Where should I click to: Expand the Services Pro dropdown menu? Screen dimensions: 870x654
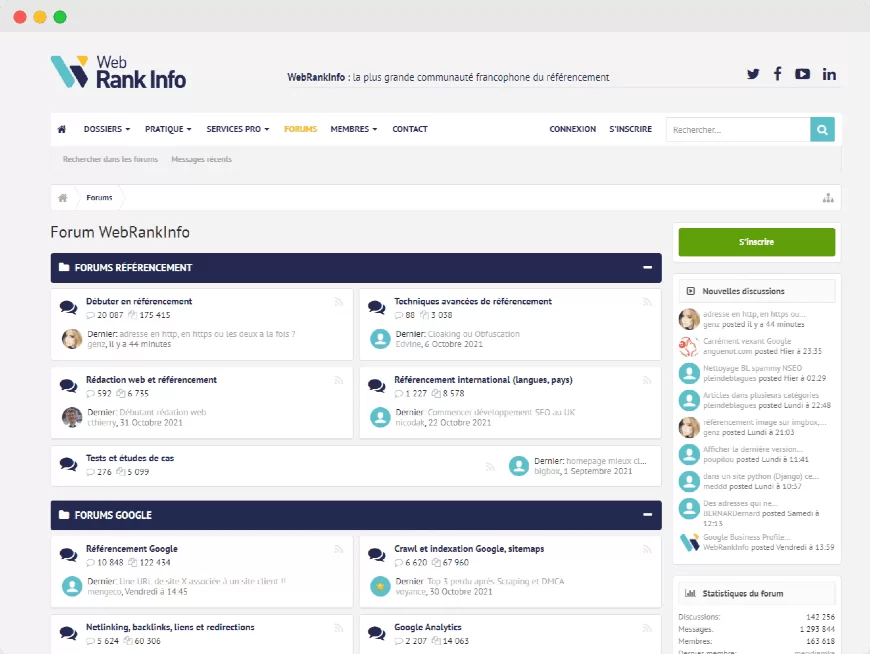(x=237, y=129)
